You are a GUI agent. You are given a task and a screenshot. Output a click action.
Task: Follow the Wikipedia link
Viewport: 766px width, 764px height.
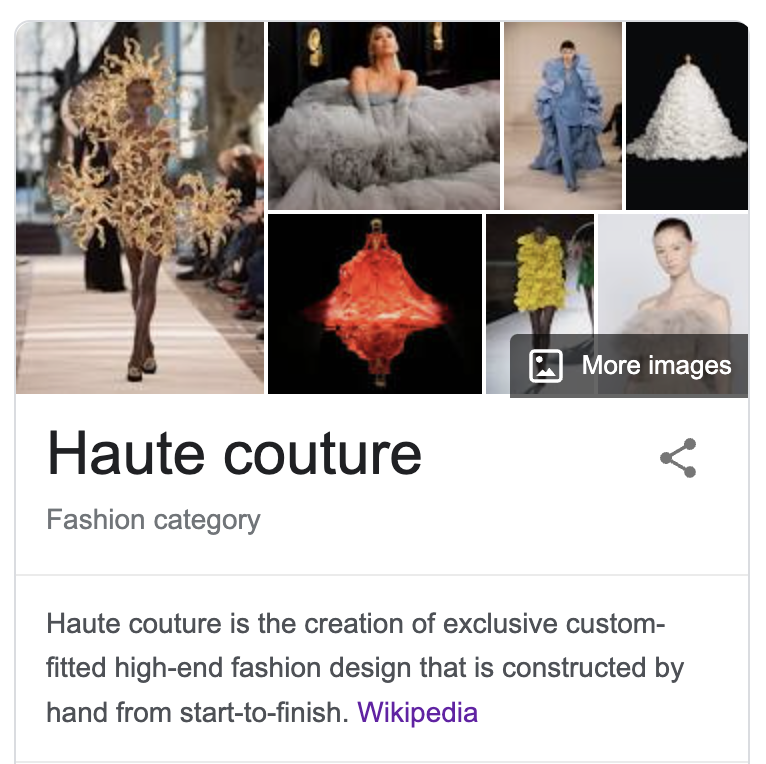[418, 712]
